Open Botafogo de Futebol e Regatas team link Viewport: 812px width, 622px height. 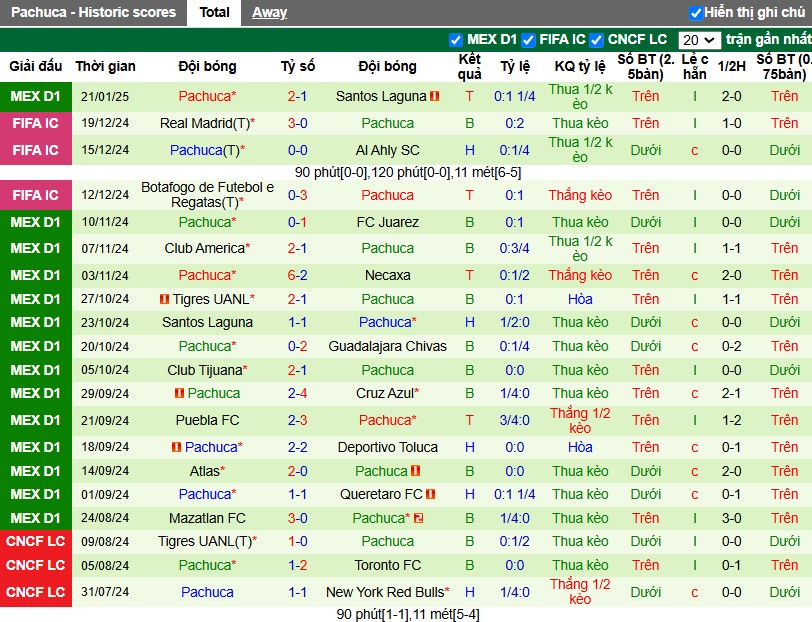pyautogui.click(x=207, y=195)
